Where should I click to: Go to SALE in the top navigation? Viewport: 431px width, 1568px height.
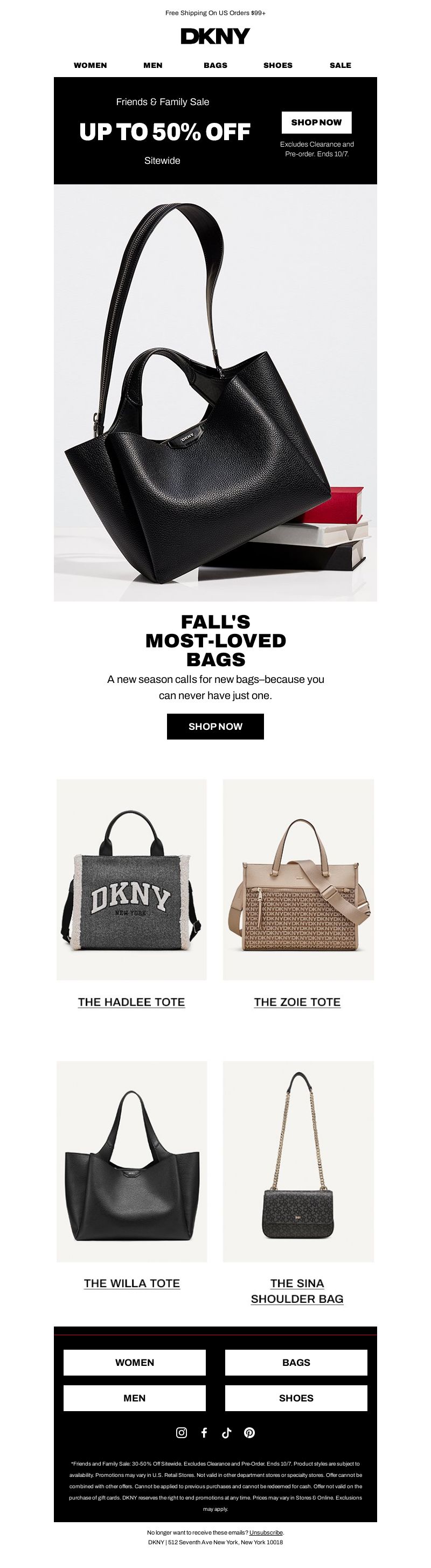[x=340, y=65]
